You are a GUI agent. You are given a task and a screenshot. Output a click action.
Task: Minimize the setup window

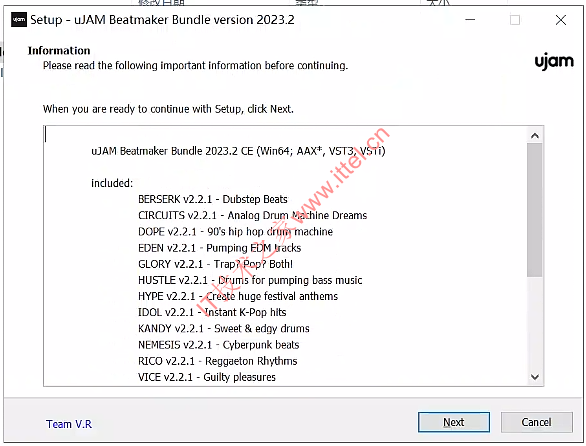click(x=470, y=19)
